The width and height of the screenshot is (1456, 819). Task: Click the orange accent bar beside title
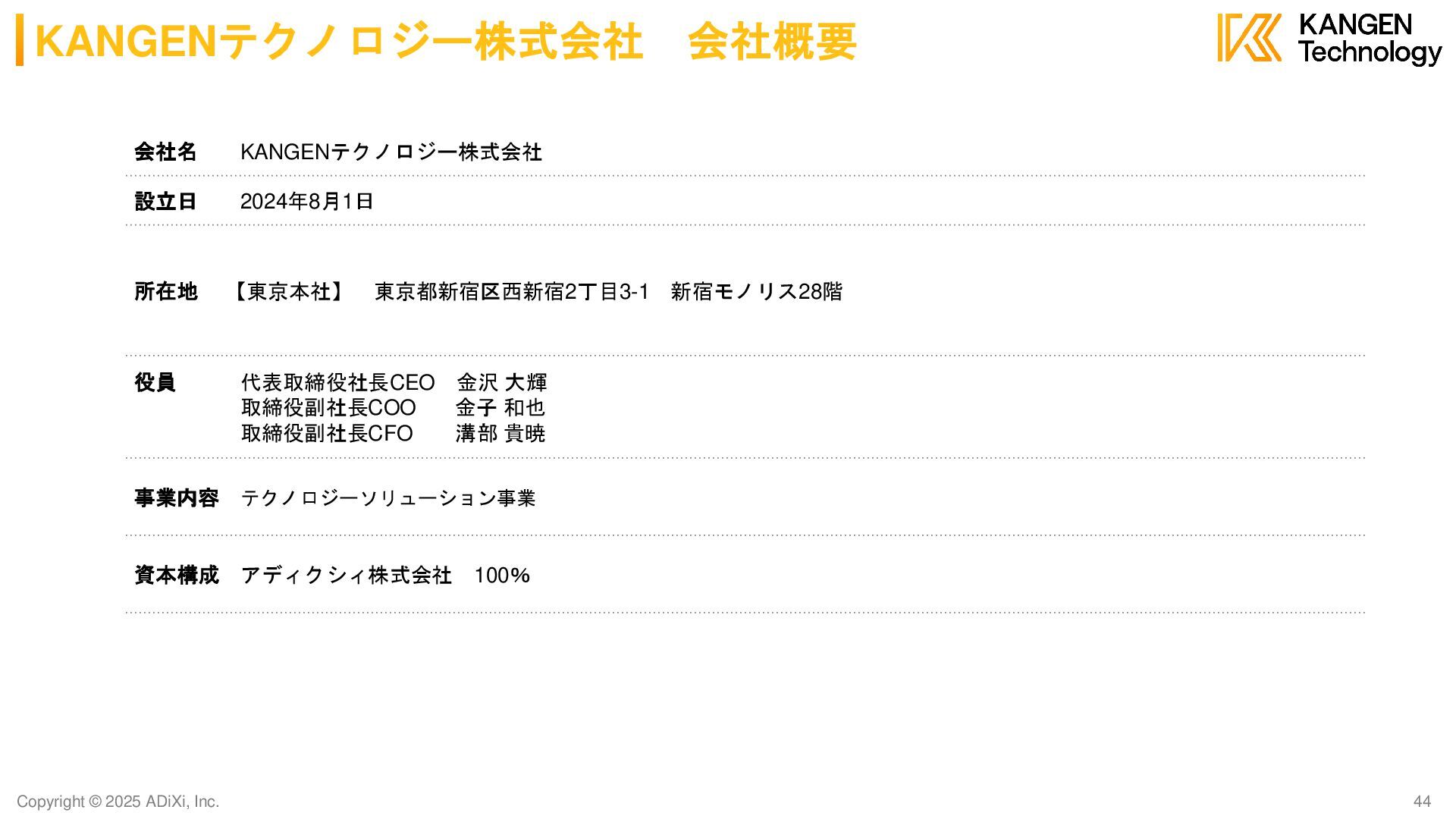[x=20, y=40]
